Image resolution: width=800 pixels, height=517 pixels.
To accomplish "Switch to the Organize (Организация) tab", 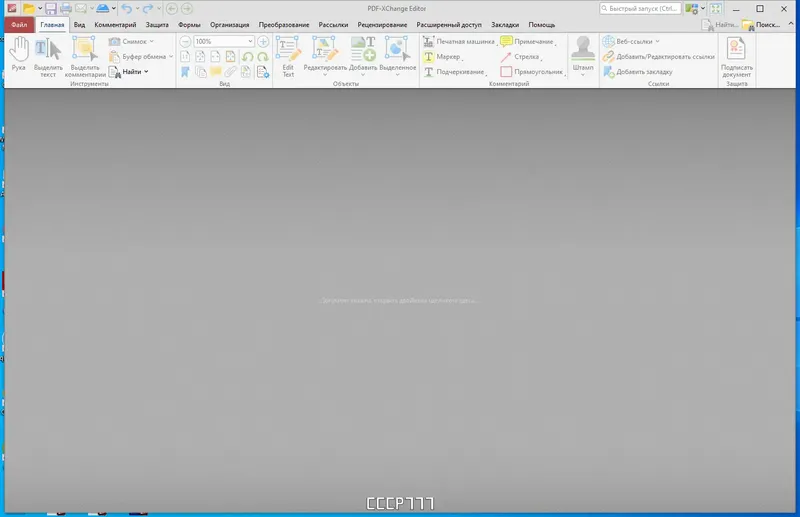I will (x=230, y=24).
